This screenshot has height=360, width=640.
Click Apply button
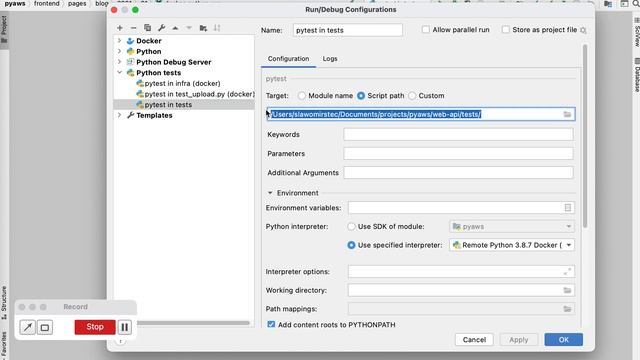518,340
